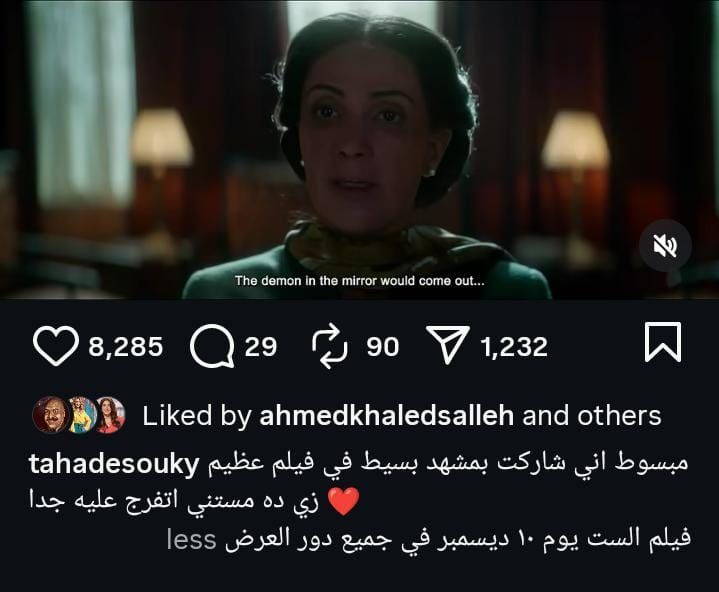View the list of others who liked the post
The width and height of the screenshot is (719, 592).
coord(619,416)
